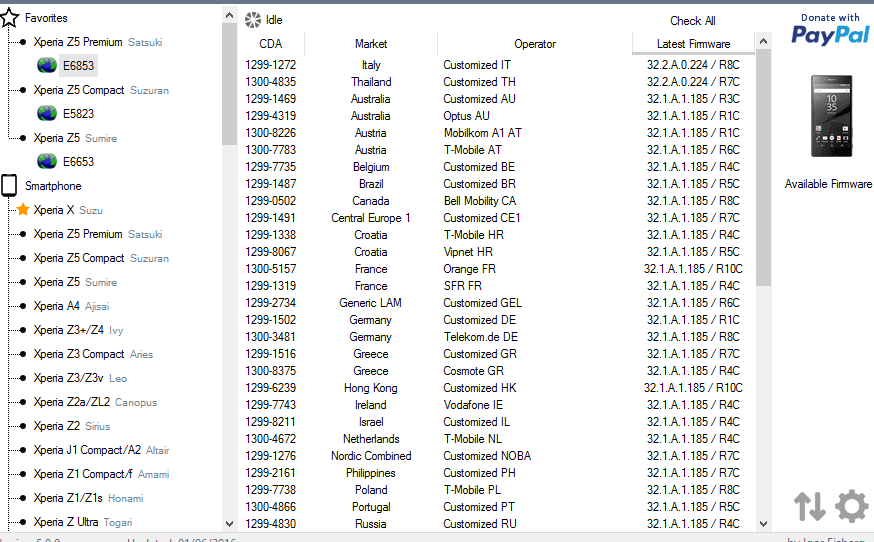Sort by the Latest Firmware column header

(x=693, y=43)
